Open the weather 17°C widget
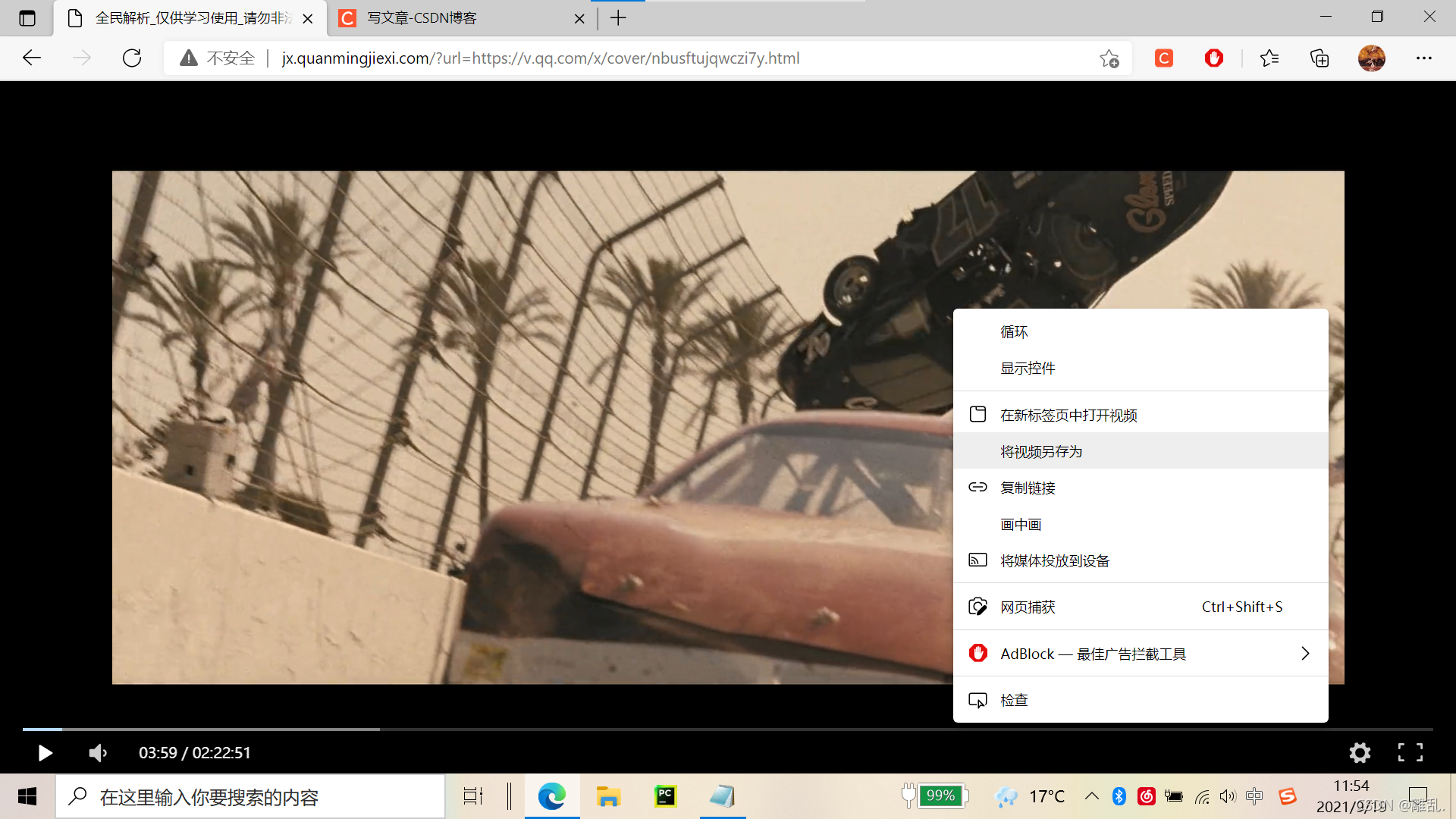 coord(1031,796)
